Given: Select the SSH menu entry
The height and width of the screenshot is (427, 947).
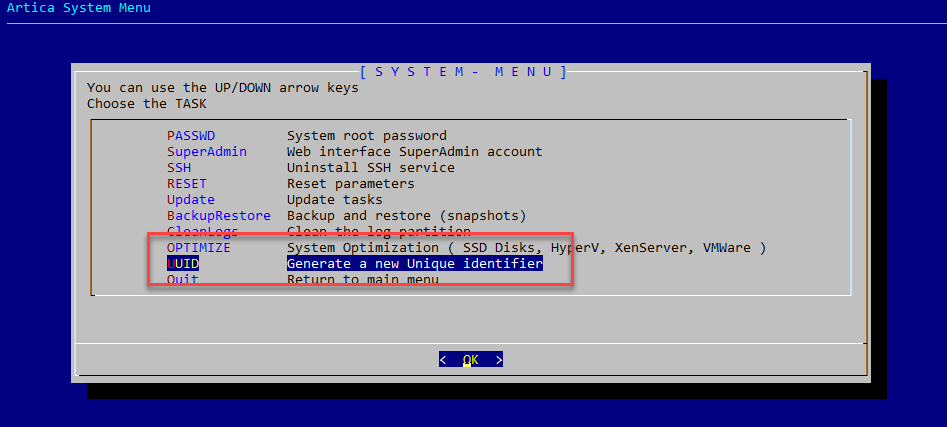Looking at the screenshot, I should click(x=179, y=168).
